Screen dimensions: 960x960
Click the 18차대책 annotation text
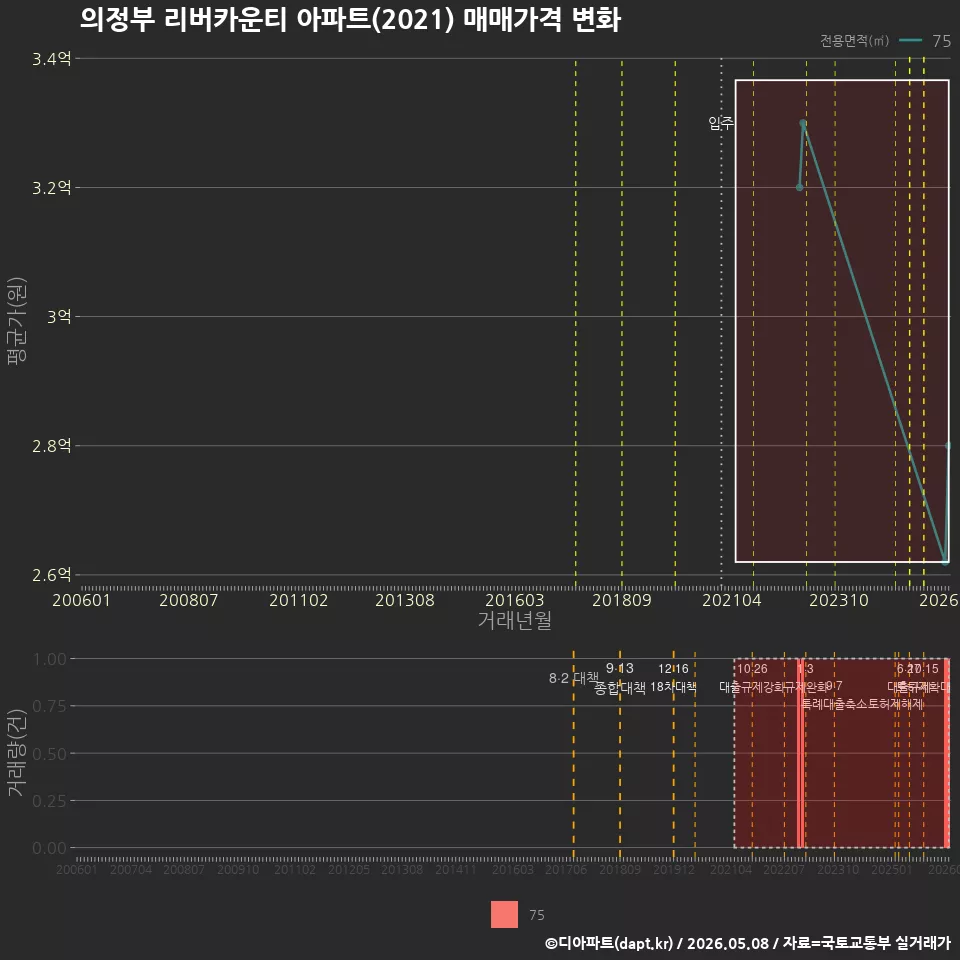click(673, 686)
